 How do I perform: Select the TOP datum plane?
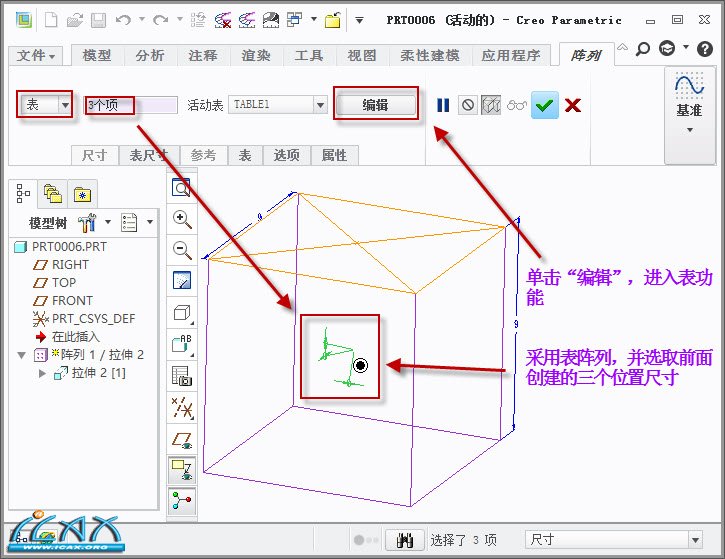(64, 283)
